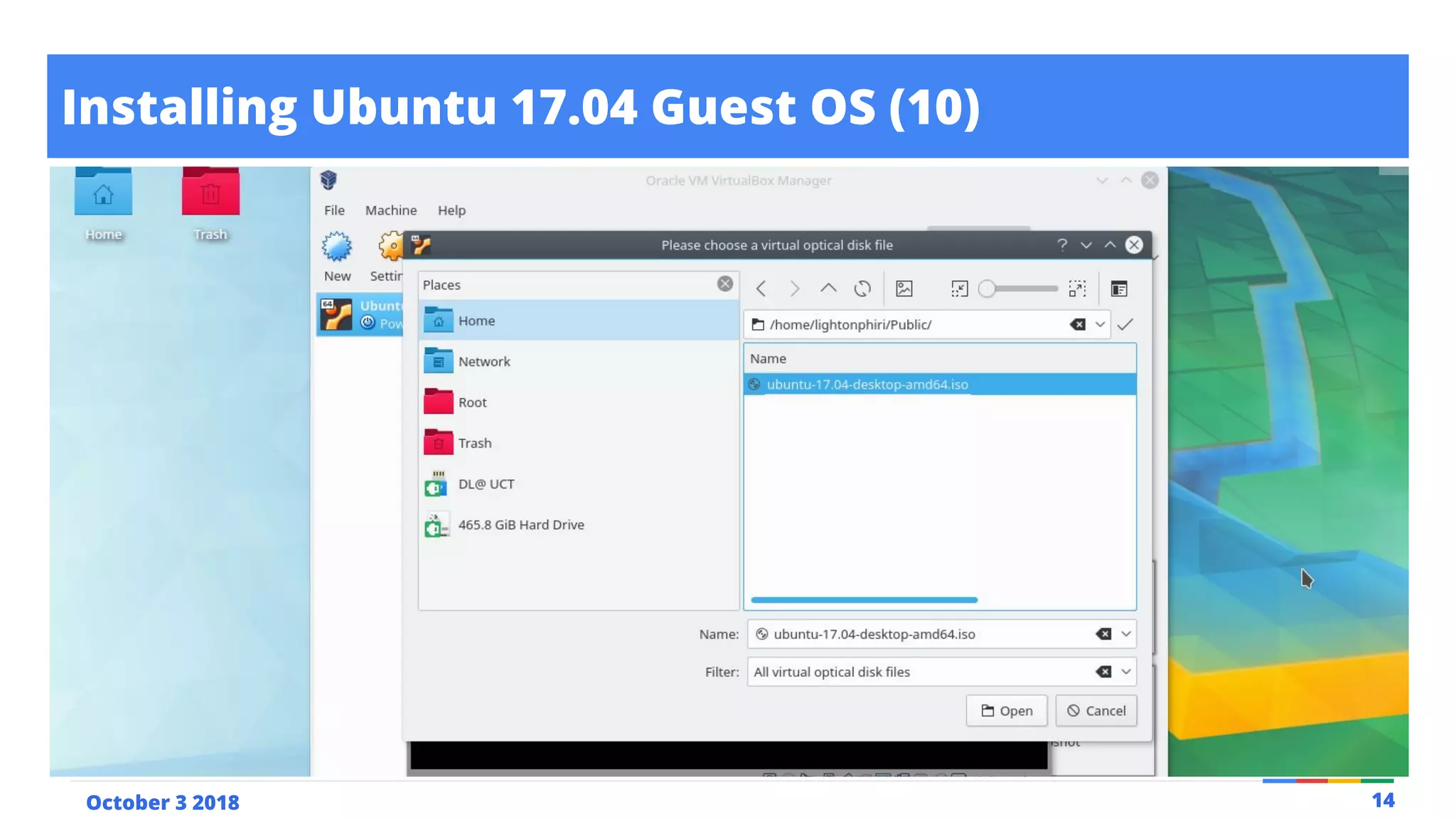Minimize the file chooser dialog
1456x819 pixels.
tap(1086, 245)
